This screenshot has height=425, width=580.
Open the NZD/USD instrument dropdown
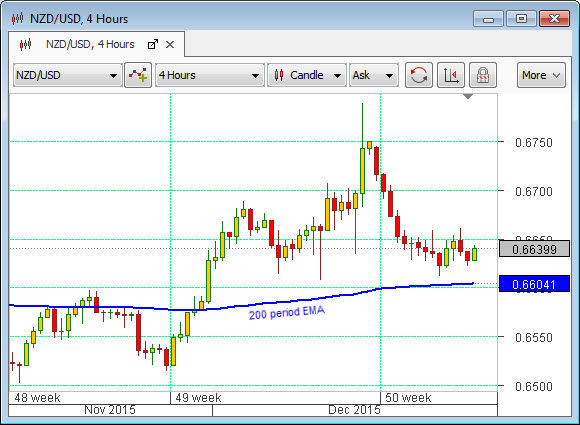point(68,75)
